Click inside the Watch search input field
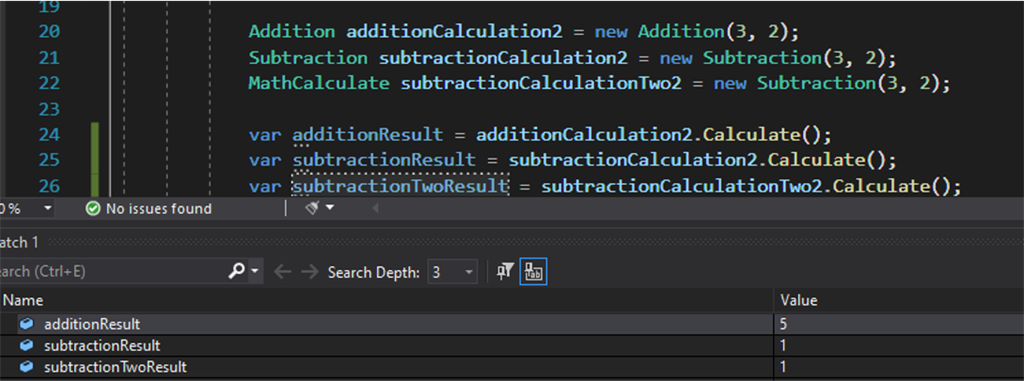The height and width of the screenshot is (381, 1024). (x=111, y=271)
